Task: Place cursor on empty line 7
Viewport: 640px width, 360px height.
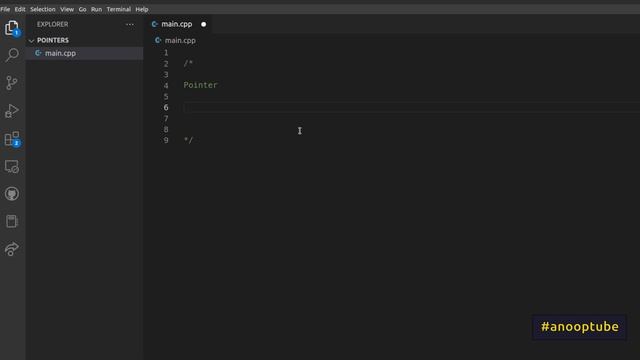Action: [411, 118]
